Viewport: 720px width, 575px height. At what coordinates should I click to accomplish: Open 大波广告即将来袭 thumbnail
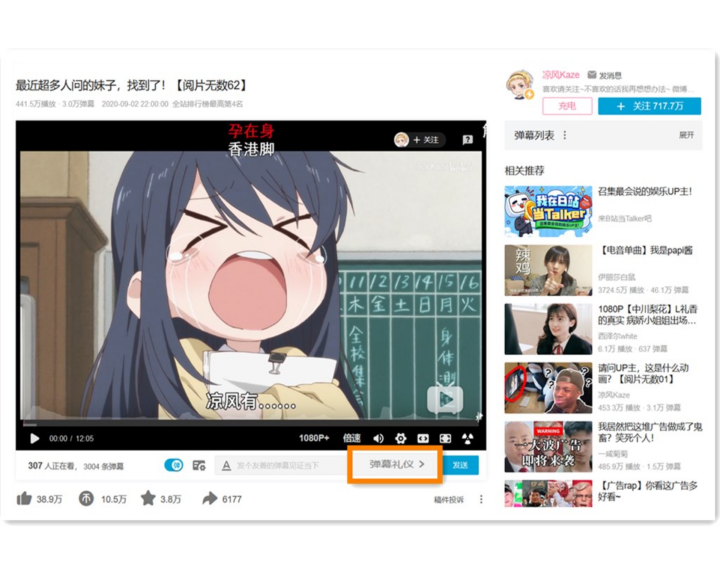(x=548, y=446)
